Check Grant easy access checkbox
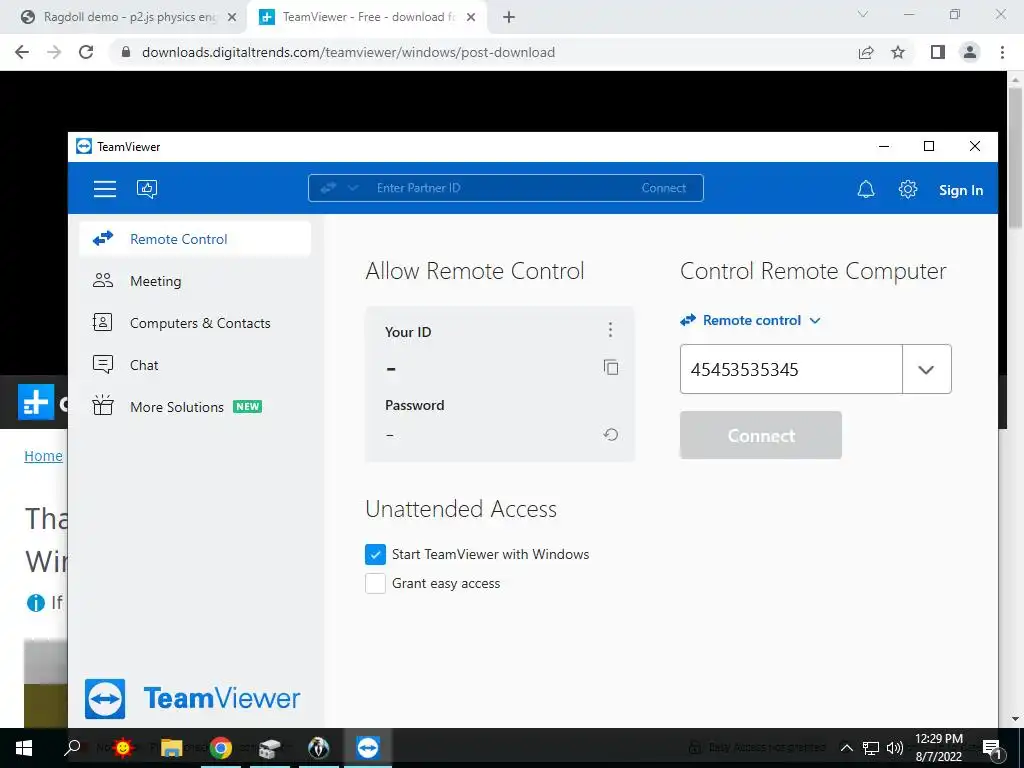 (x=376, y=583)
